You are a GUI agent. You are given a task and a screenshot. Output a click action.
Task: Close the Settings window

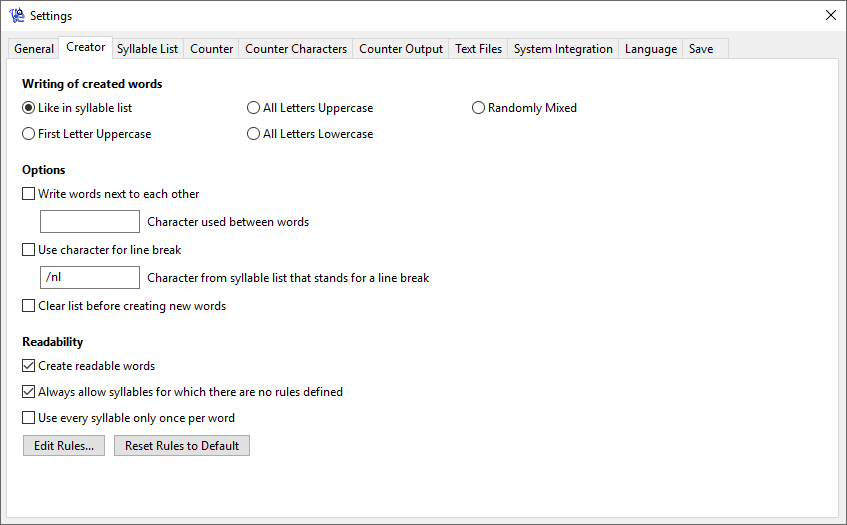[x=830, y=16]
